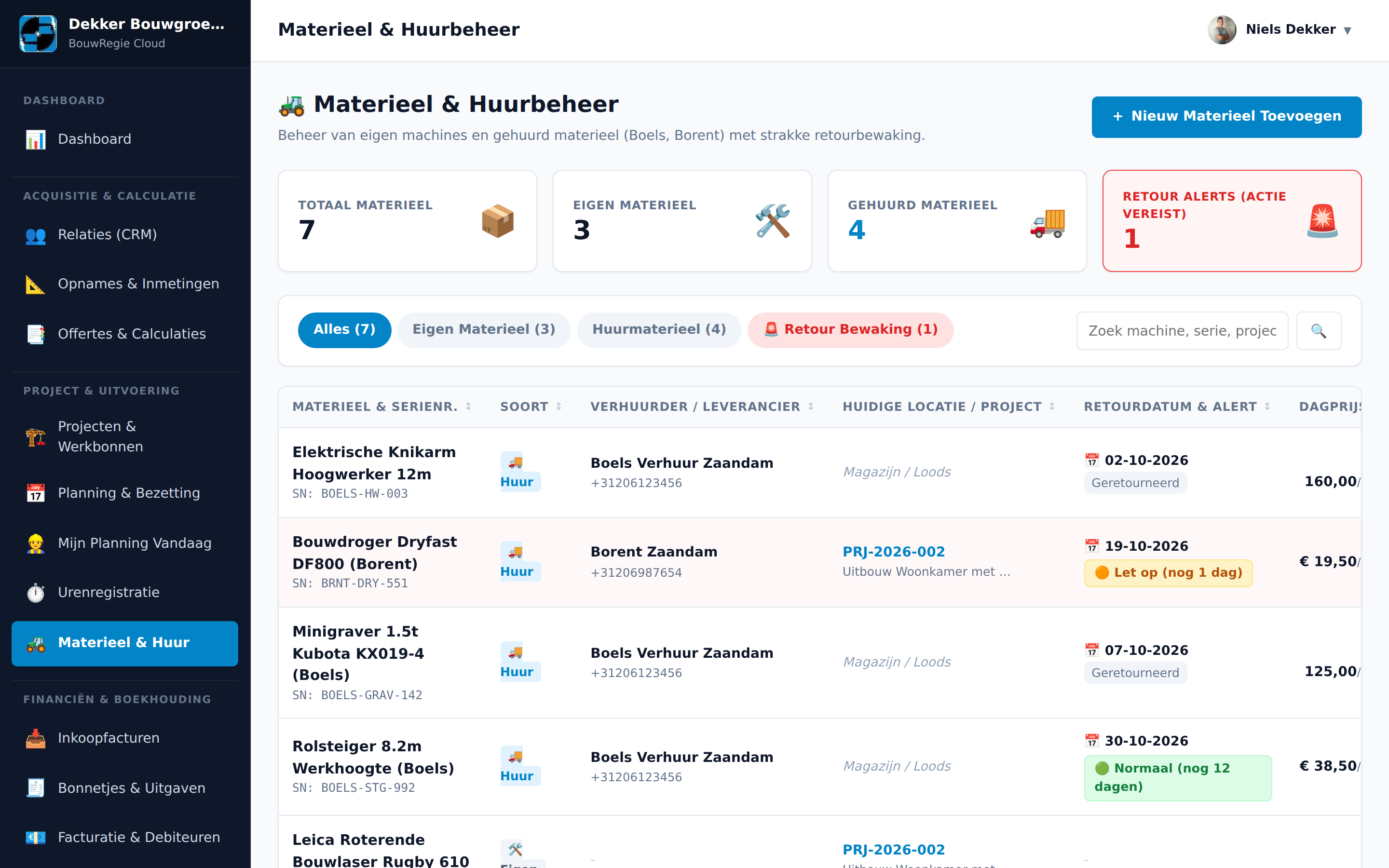Click the Eigen Materieel summary card

click(682, 221)
